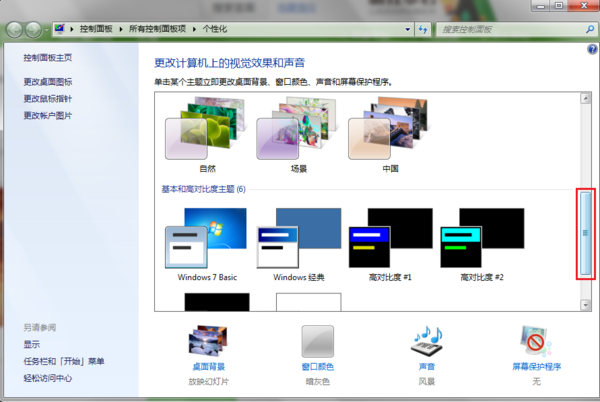600x402 pixels.
Task: Click the help question mark icon
Action: [592, 49]
